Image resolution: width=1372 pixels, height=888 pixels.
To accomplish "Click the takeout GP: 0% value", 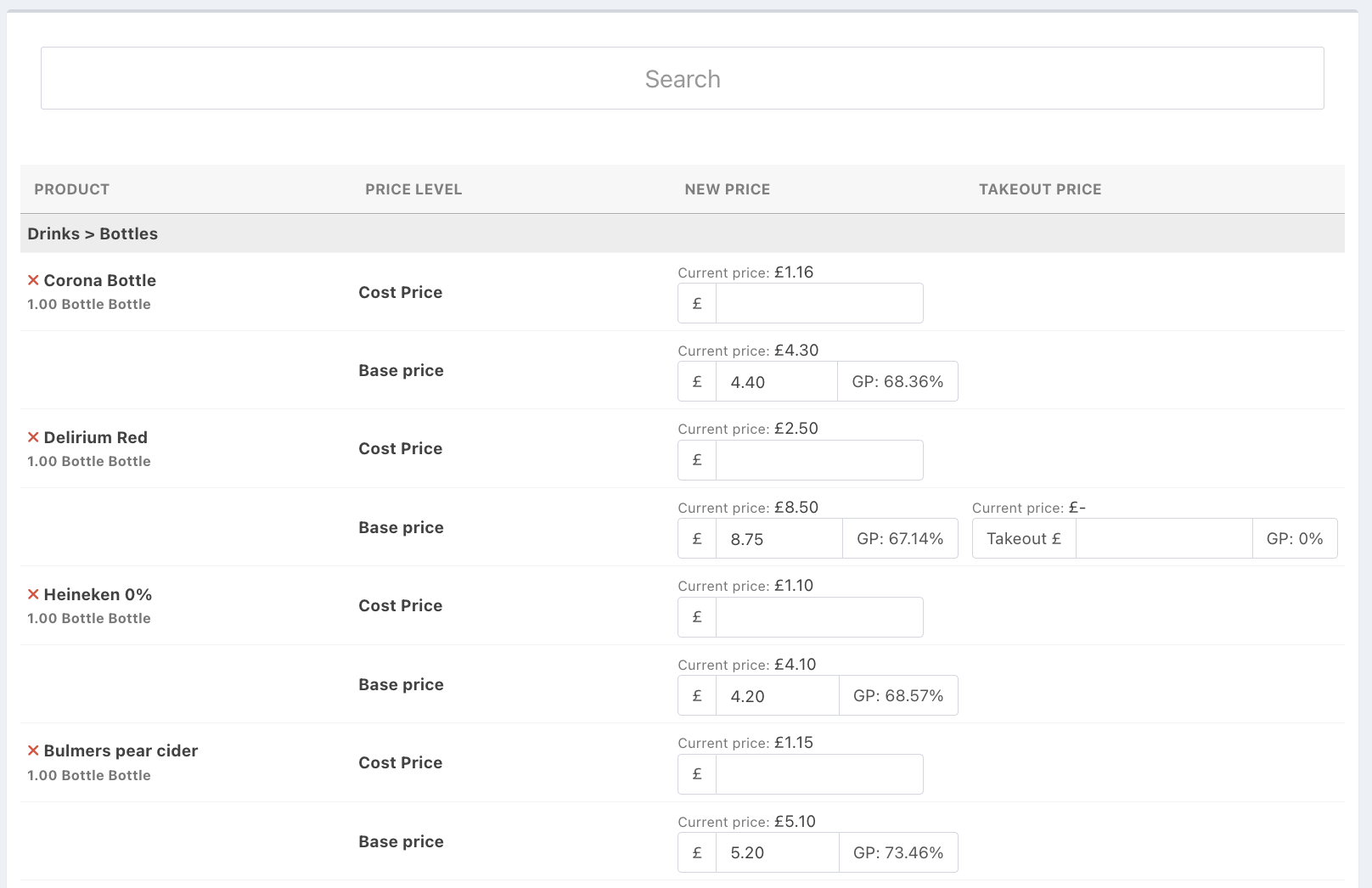I will click(x=1295, y=538).
